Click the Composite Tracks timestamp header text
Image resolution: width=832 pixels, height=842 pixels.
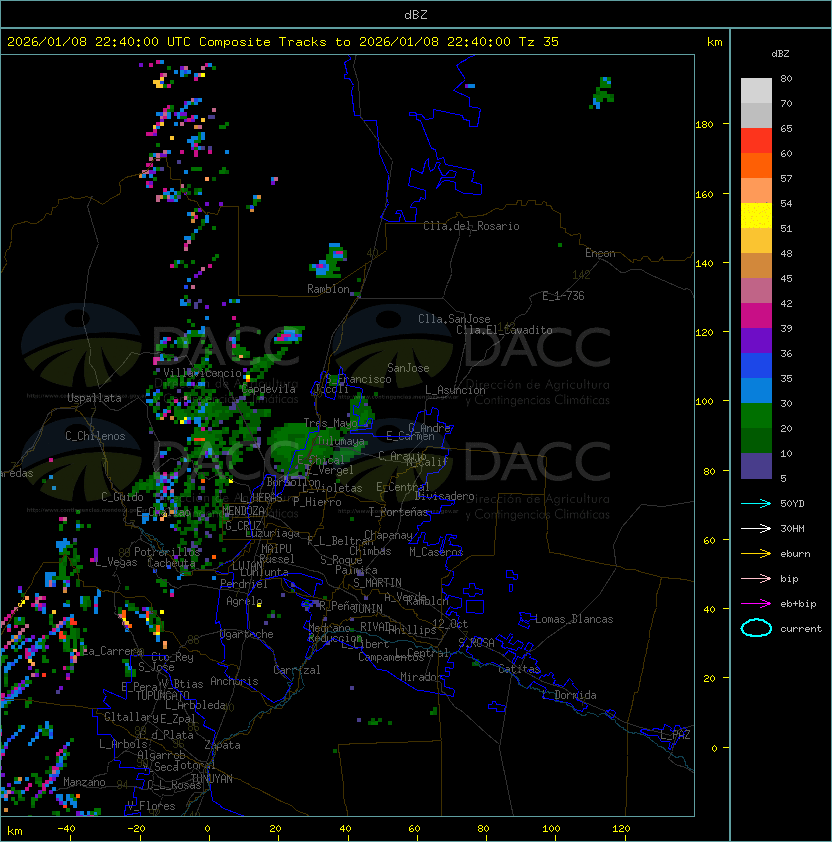point(283,41)
